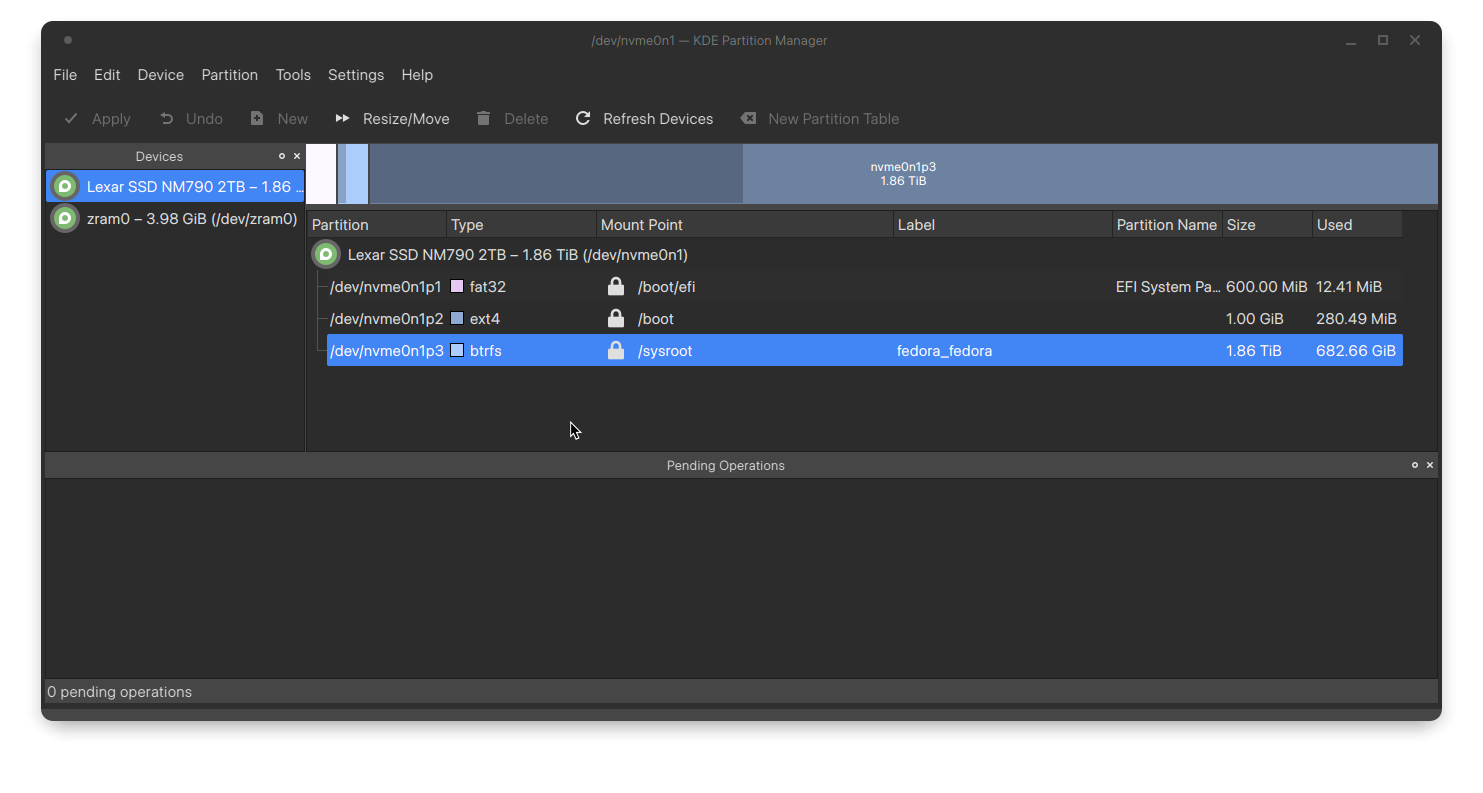
Task: Float the Devices panel
Action: (282, 156)
